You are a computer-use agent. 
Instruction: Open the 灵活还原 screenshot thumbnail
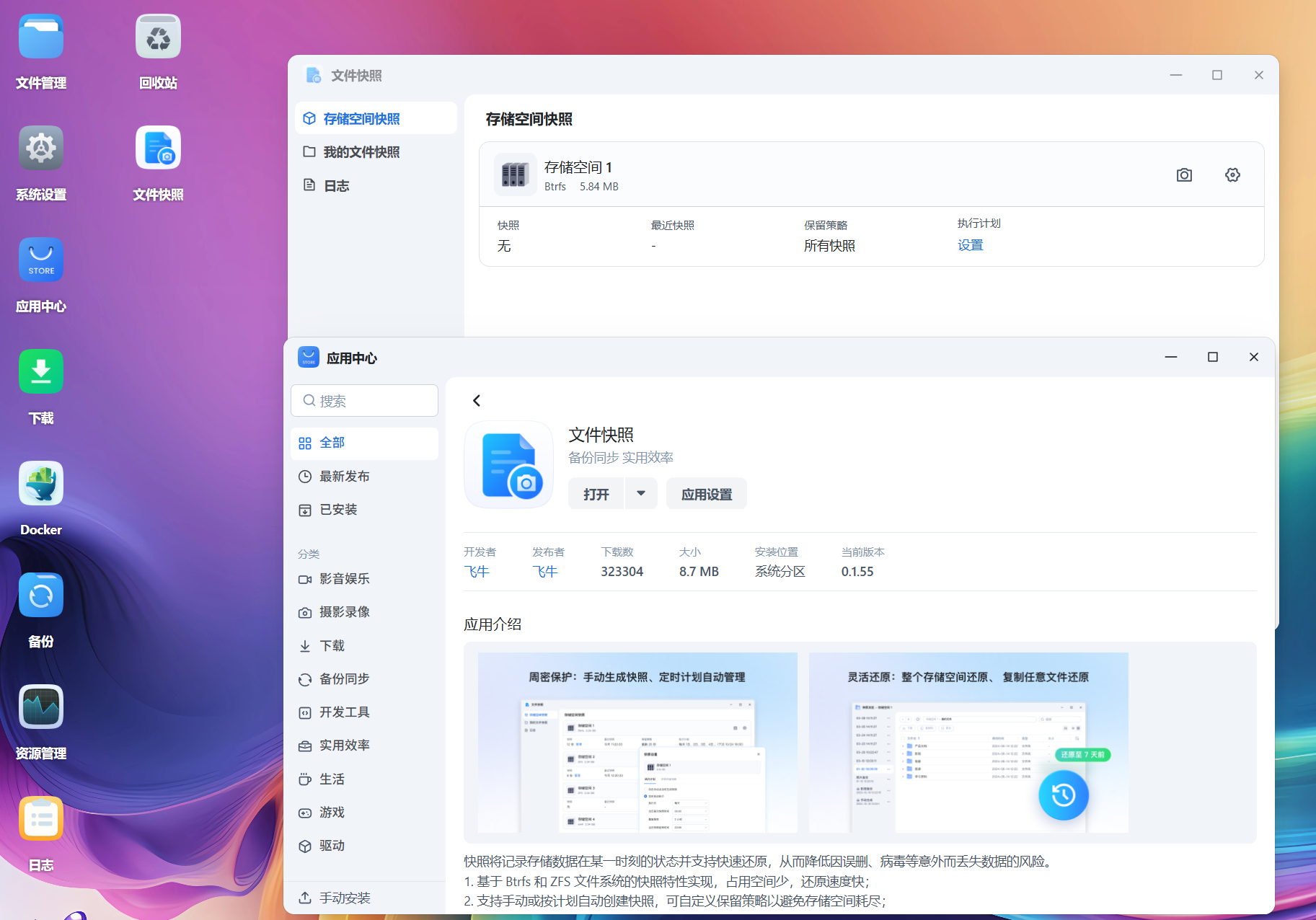968,743
